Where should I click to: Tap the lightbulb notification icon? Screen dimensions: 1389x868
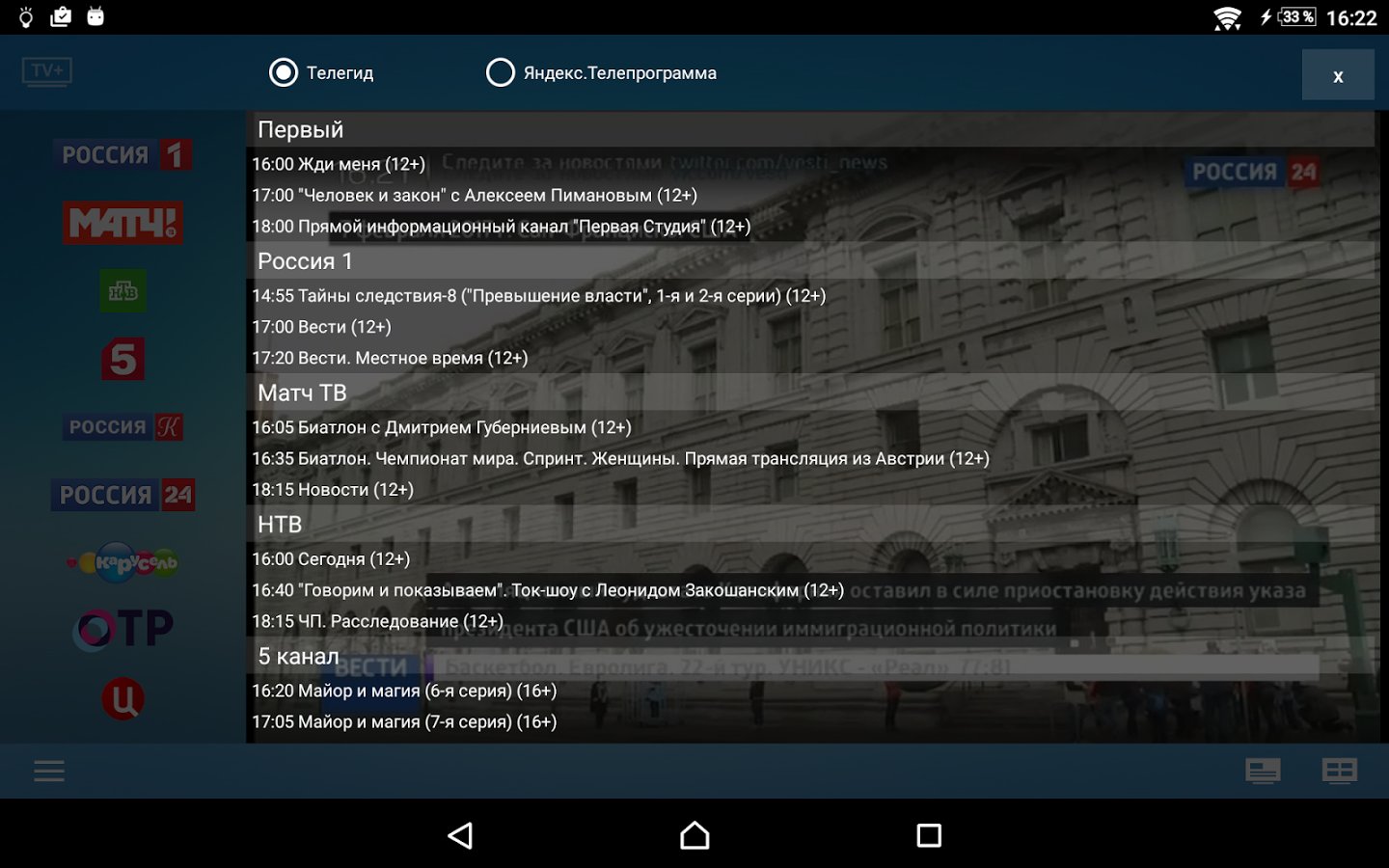[26, 16]
